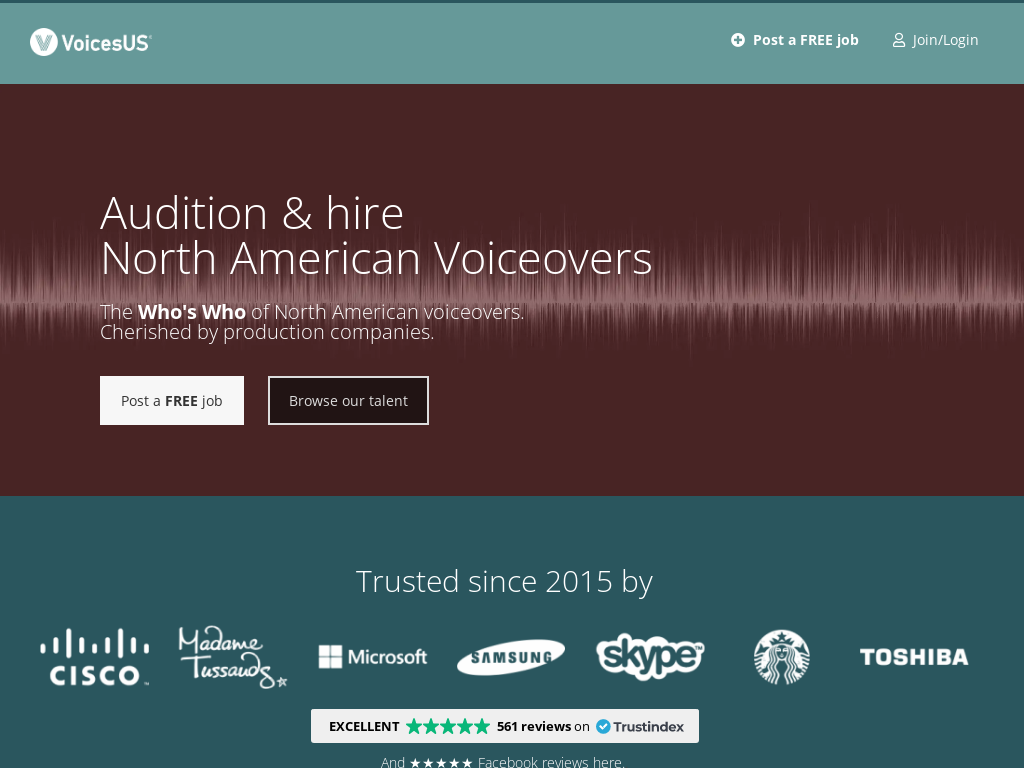Click the VoicesUS logo
This screenshot has height=768, width=1024.
[x=91, y=42]
